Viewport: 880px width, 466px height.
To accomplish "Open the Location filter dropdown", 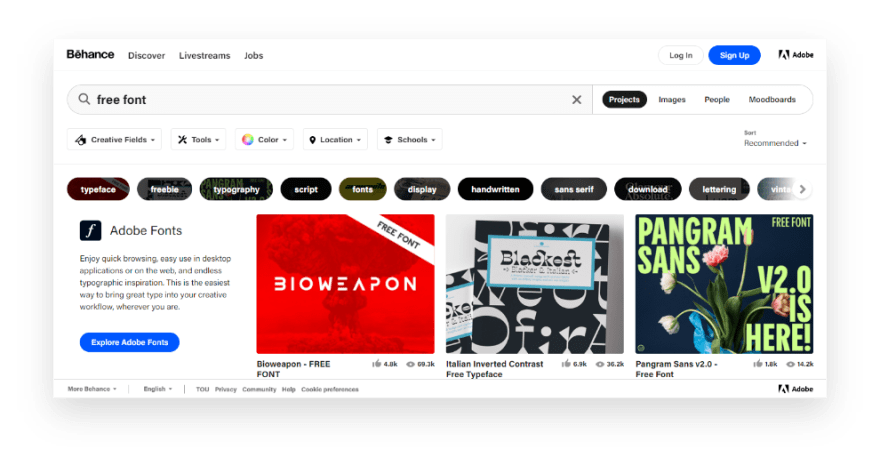I will click(x=335, y=139).
